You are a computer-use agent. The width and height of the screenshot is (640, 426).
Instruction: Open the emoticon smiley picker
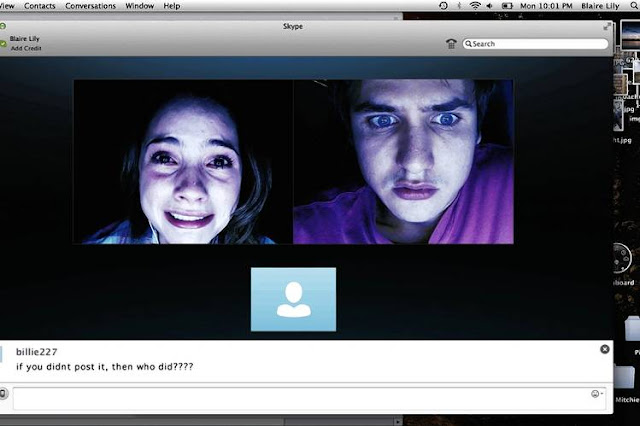[596, 394]
